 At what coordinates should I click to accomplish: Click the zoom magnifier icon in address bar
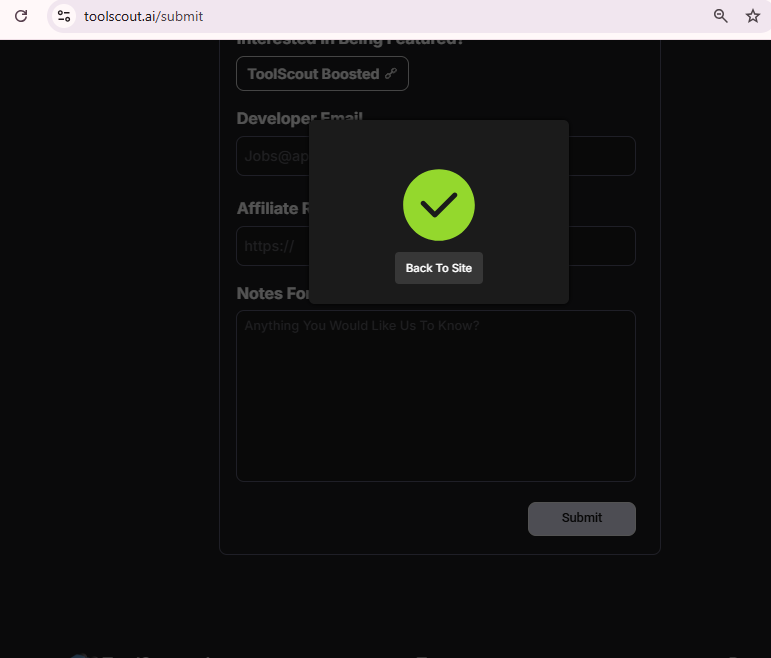pyautogui.click(x=720, y=16)
